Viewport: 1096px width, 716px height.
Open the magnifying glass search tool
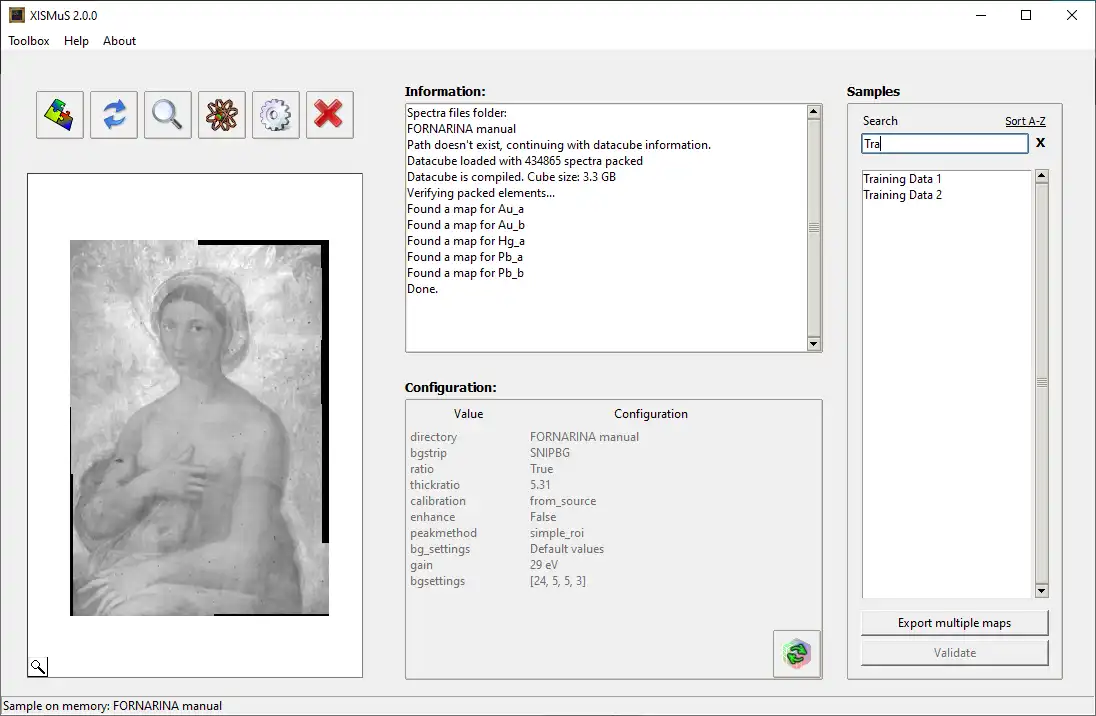pyautogui.click(x=167, y=114)
